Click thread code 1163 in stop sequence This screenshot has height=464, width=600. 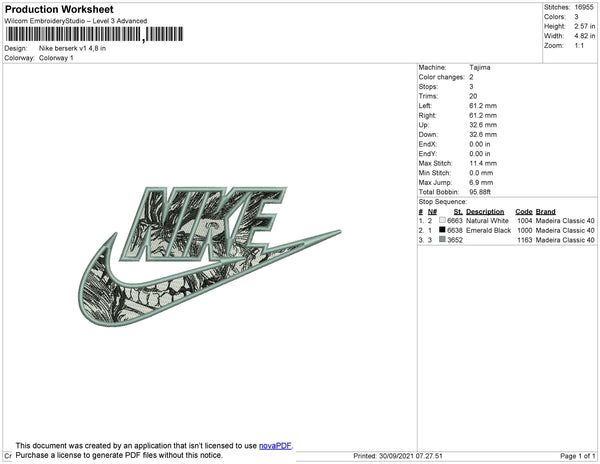[525, 240]
